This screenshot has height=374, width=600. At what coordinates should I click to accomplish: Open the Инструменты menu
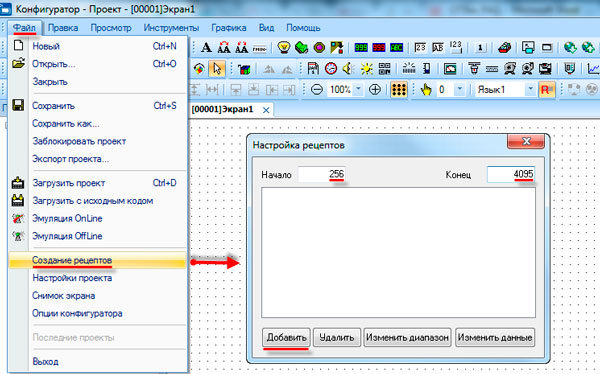click(x=171, y=28)
